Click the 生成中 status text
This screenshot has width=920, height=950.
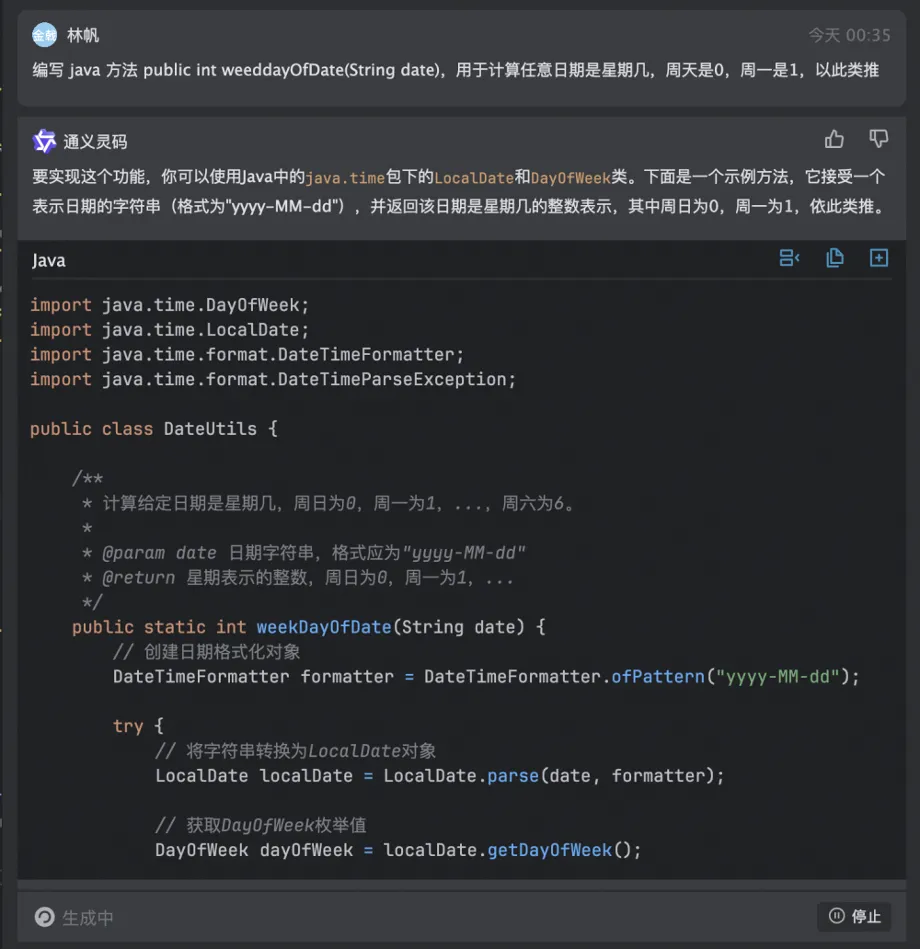tap(88, 918)
